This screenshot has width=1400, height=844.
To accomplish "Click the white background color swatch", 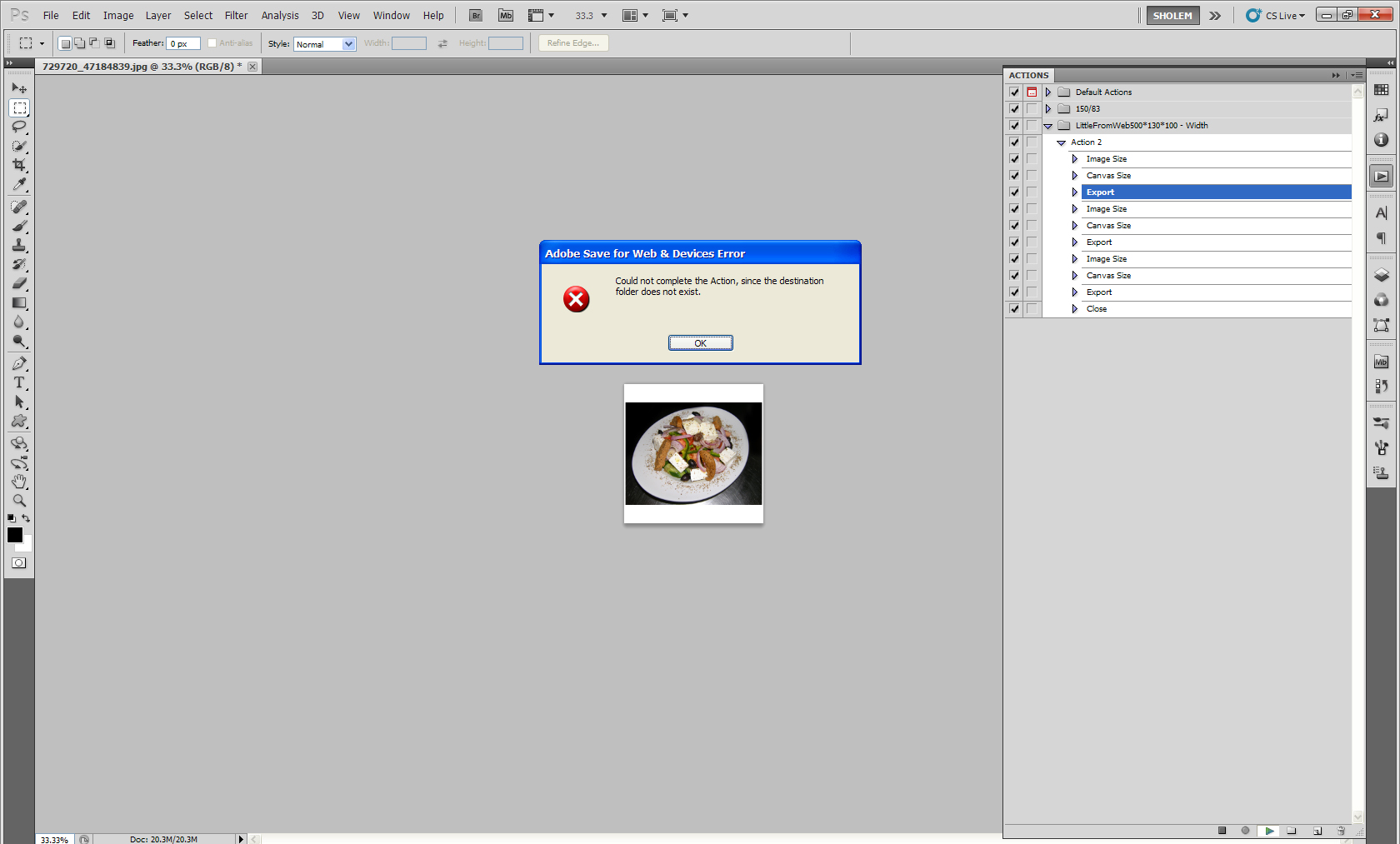I will (27, 546).
